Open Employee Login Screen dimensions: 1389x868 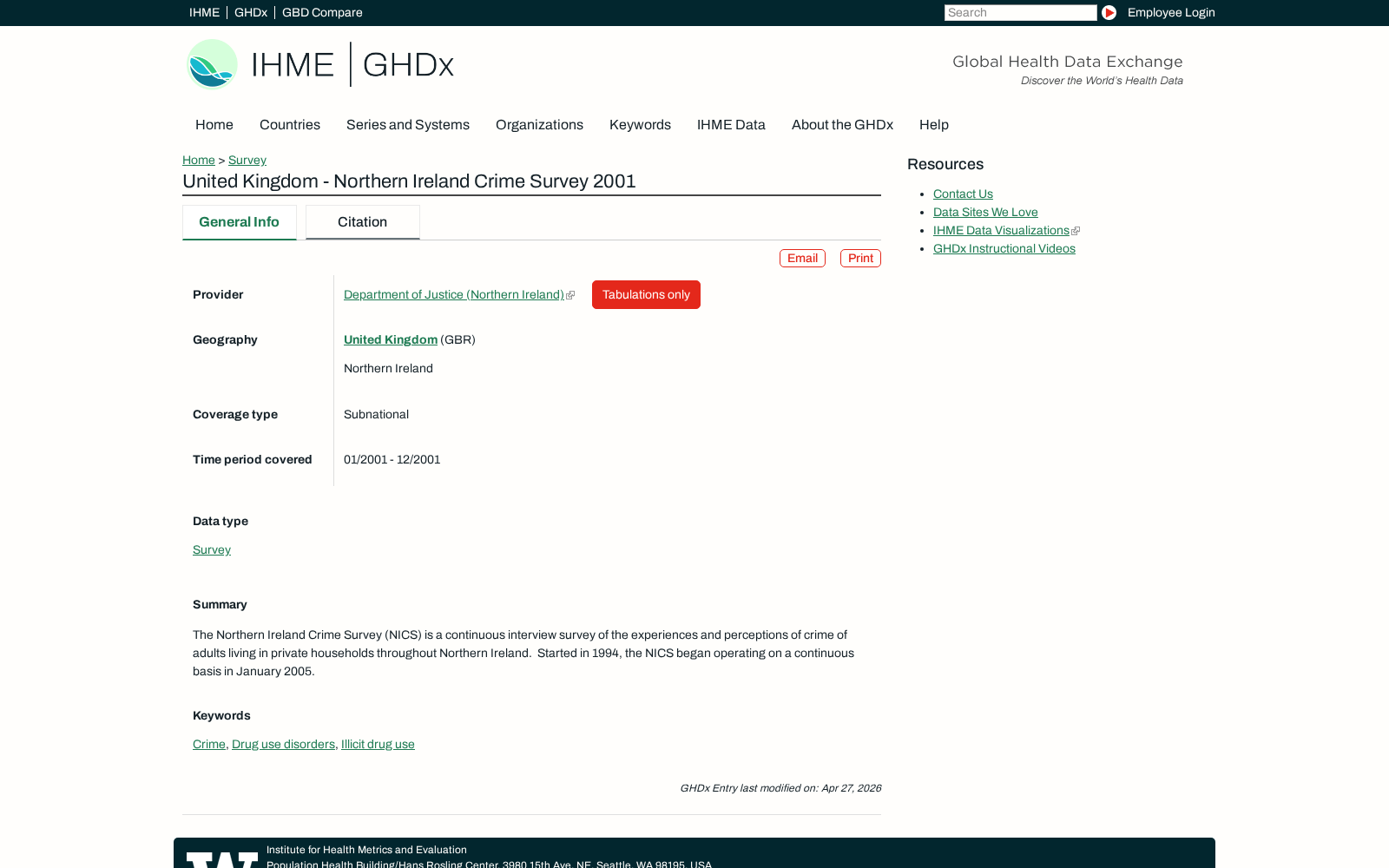tap(1171, 12)
